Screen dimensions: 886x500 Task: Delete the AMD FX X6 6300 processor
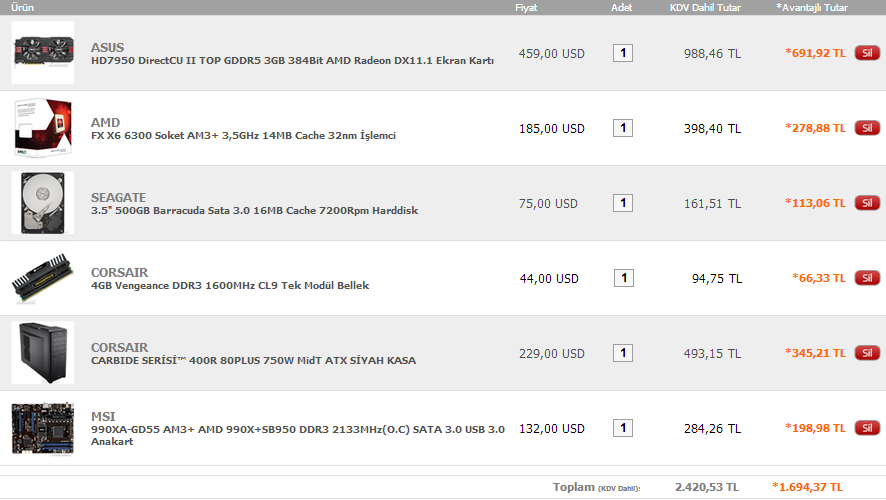coord(867,128)
